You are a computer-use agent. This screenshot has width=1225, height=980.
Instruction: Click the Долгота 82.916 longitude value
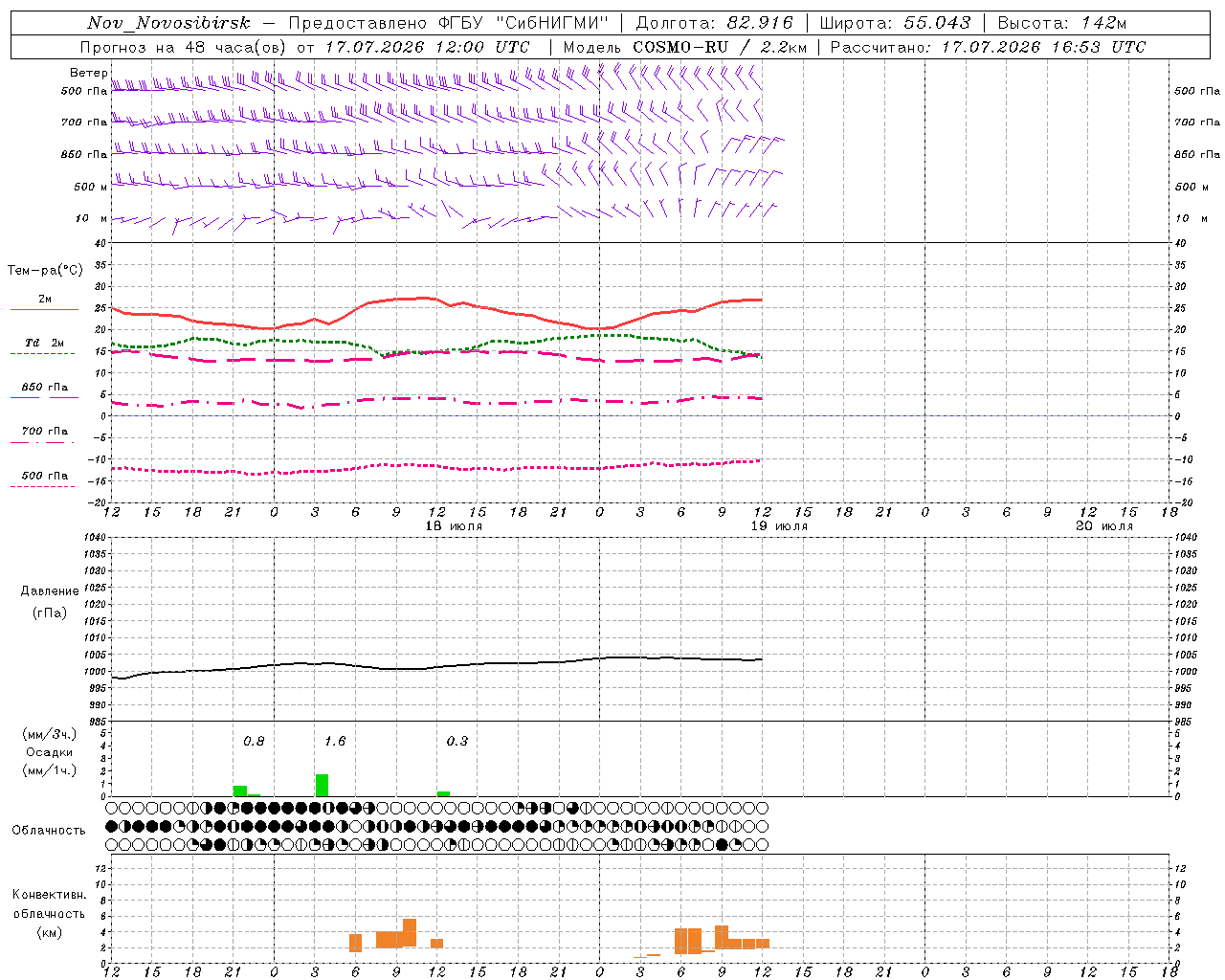(715, 23)
